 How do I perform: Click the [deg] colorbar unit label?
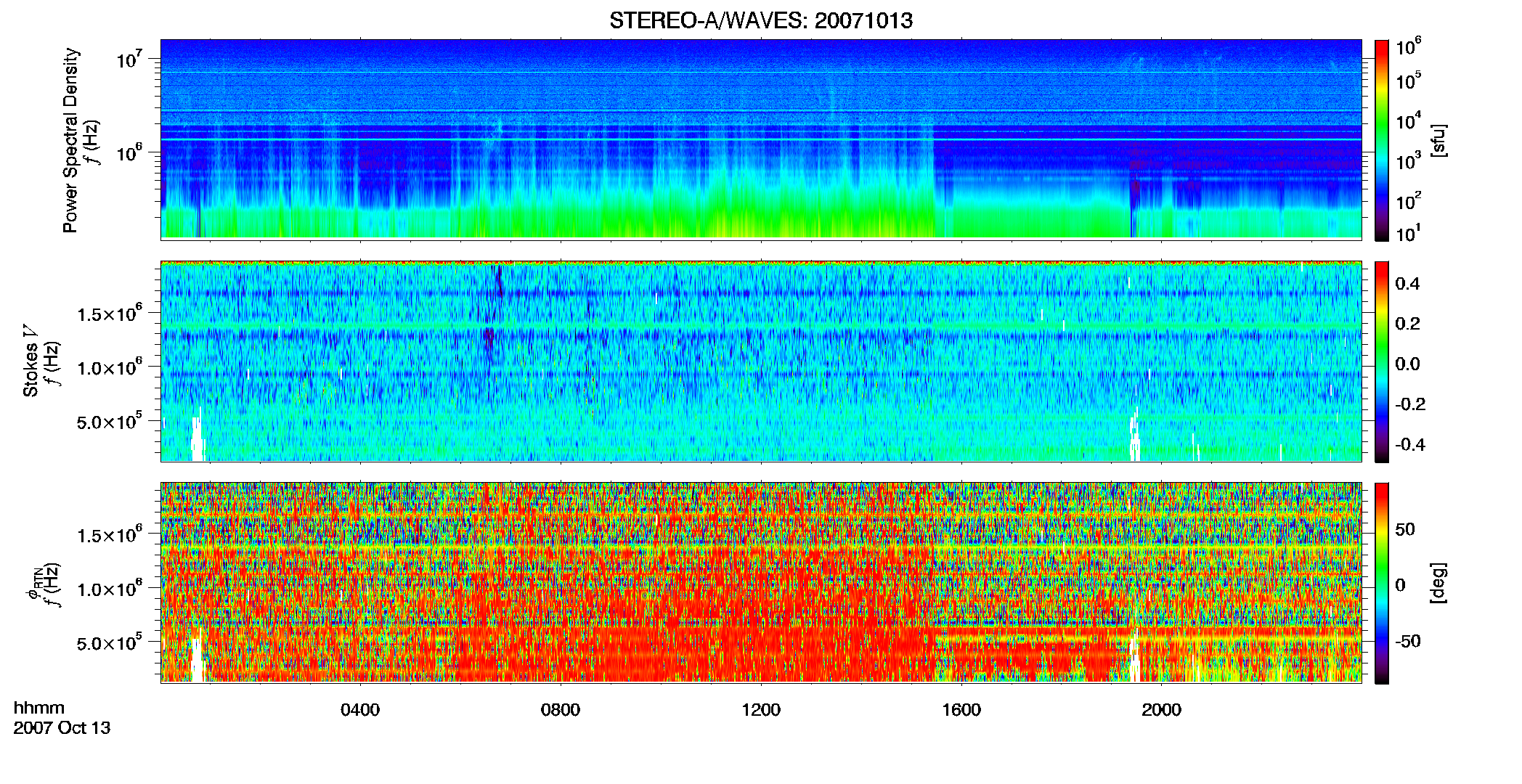click(1438, 583)
